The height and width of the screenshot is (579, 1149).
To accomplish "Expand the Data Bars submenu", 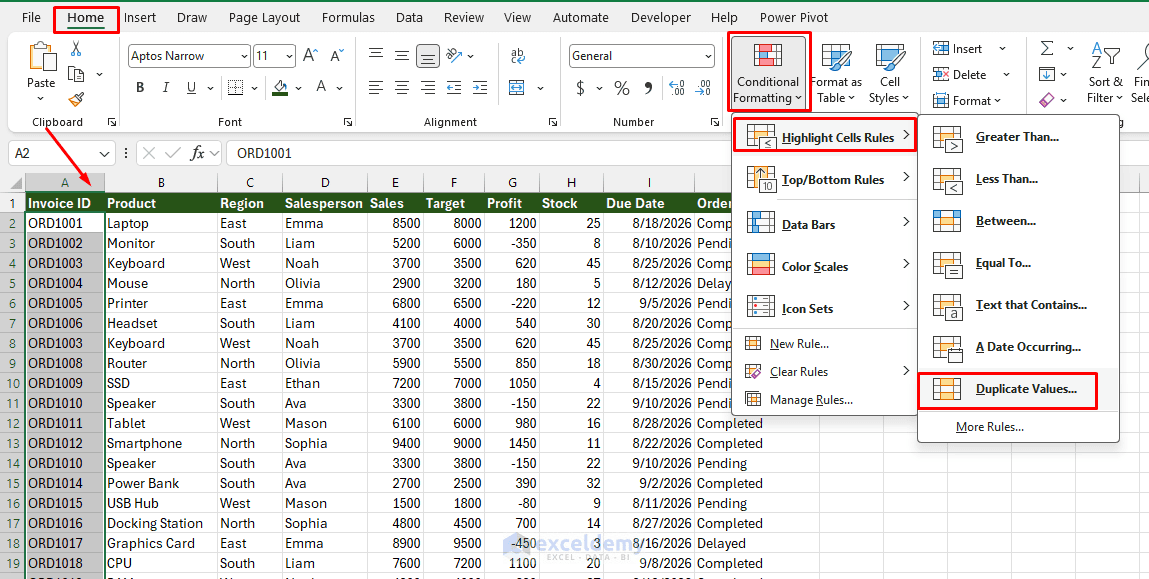I will pyautogui.click(x=825, y=224).
